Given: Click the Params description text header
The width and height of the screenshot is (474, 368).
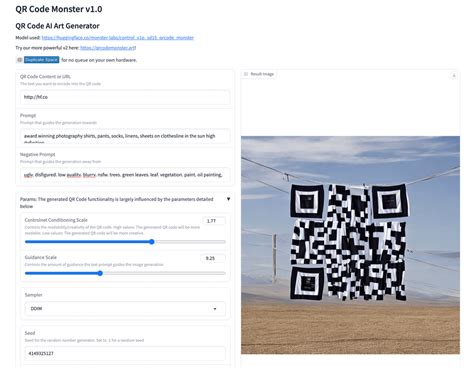Looking at the screenshot, I should tap(117, 203).
